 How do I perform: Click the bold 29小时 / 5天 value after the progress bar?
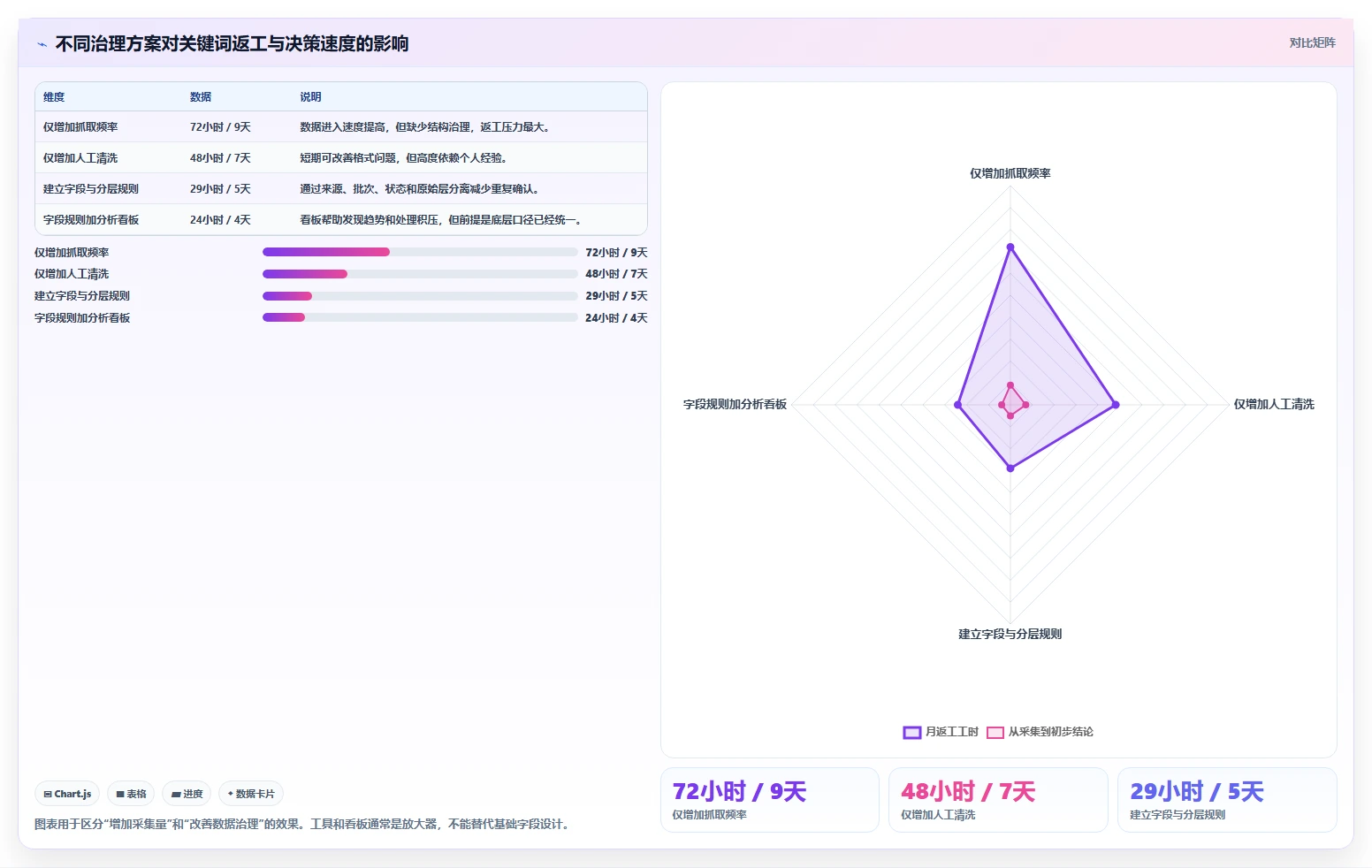616,296
